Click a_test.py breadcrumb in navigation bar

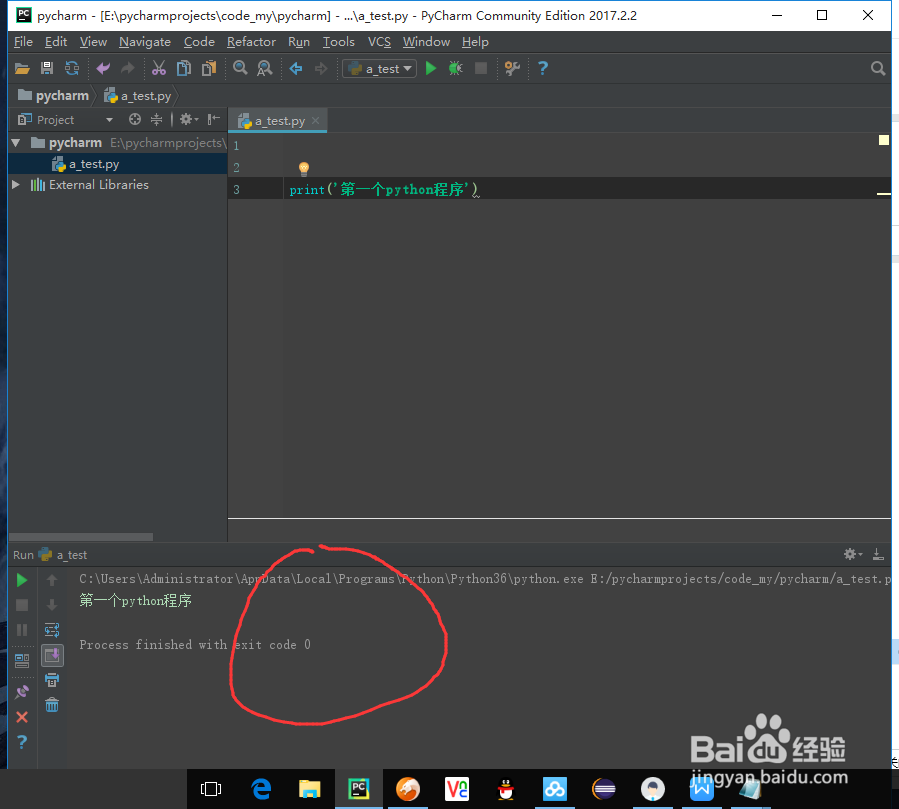click(138, 96)
